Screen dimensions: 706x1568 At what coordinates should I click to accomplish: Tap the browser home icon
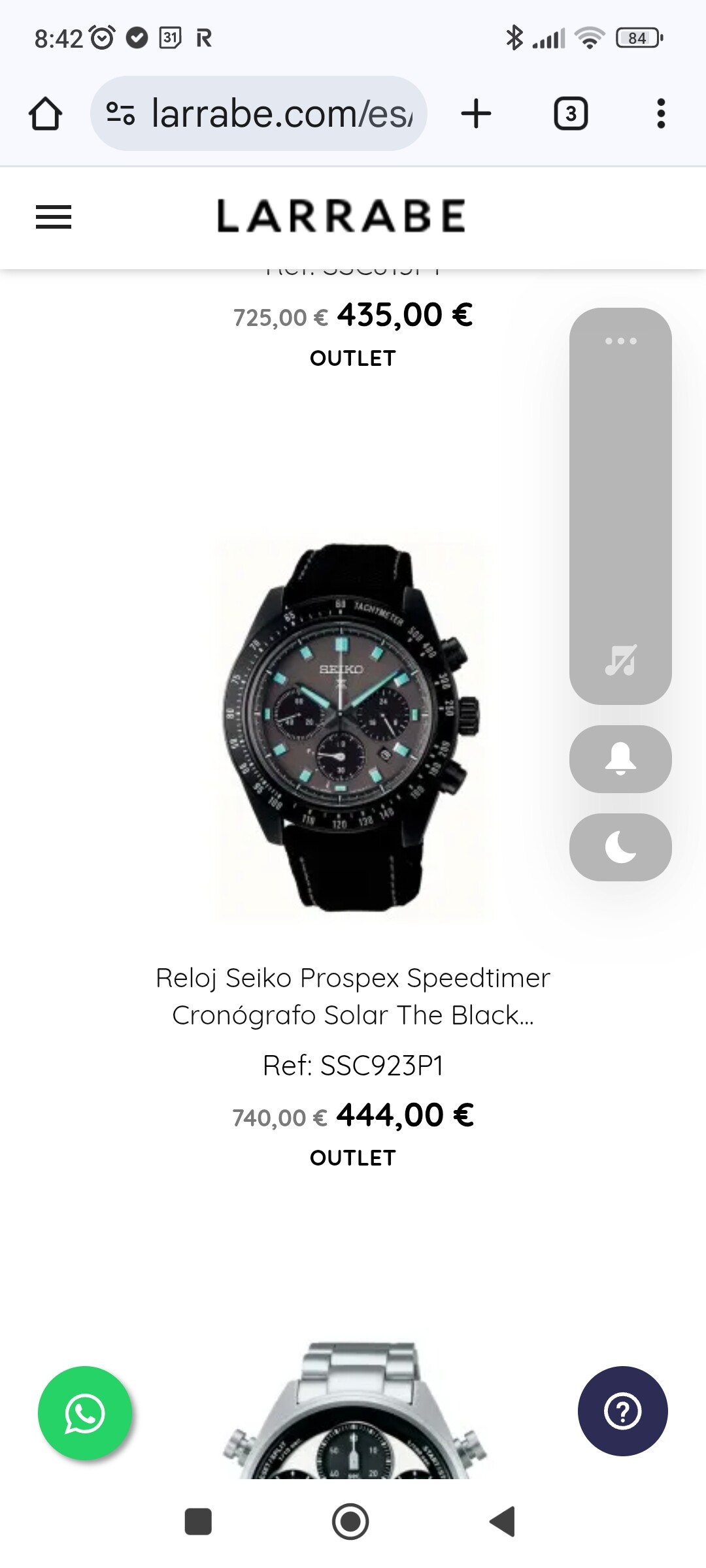coord(45,114)
